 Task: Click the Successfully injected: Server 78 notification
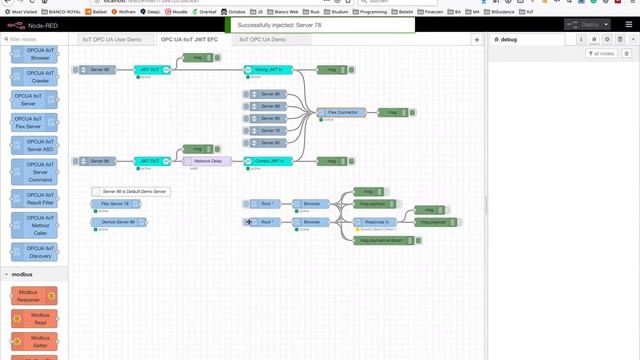[320, 25]
